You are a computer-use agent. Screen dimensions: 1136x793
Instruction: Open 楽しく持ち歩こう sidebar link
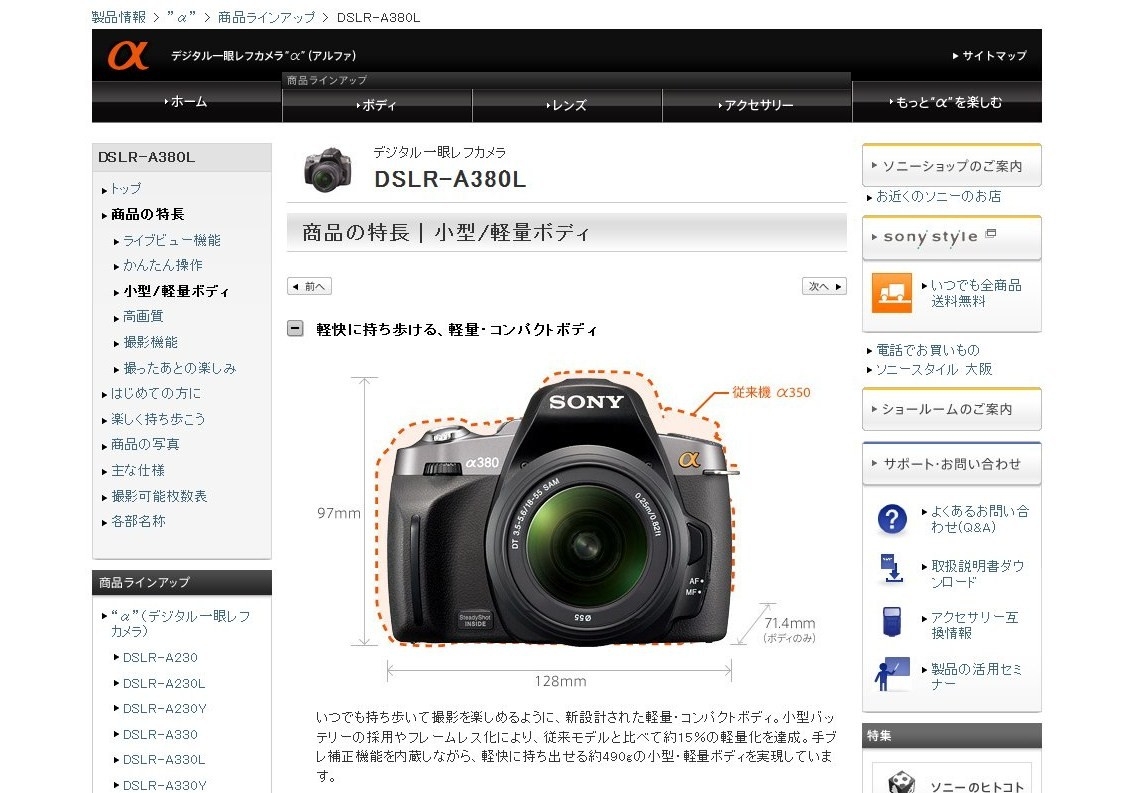(157, 419)
